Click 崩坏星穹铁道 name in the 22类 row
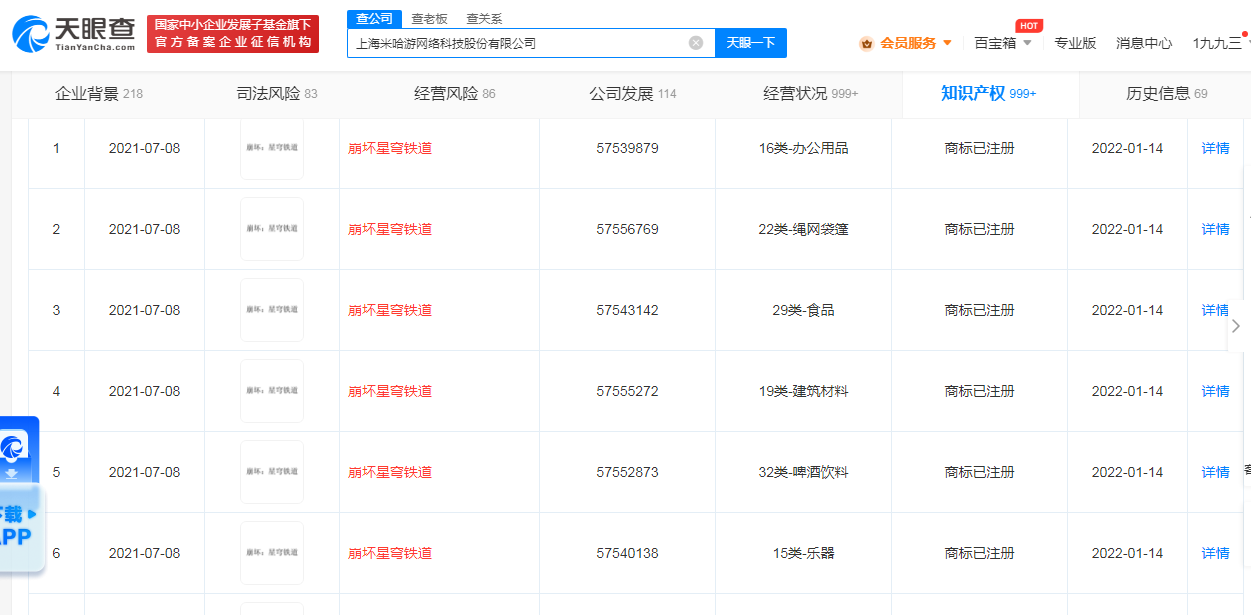Screen dimensions: 1251x615 click(x=390, y=229)
